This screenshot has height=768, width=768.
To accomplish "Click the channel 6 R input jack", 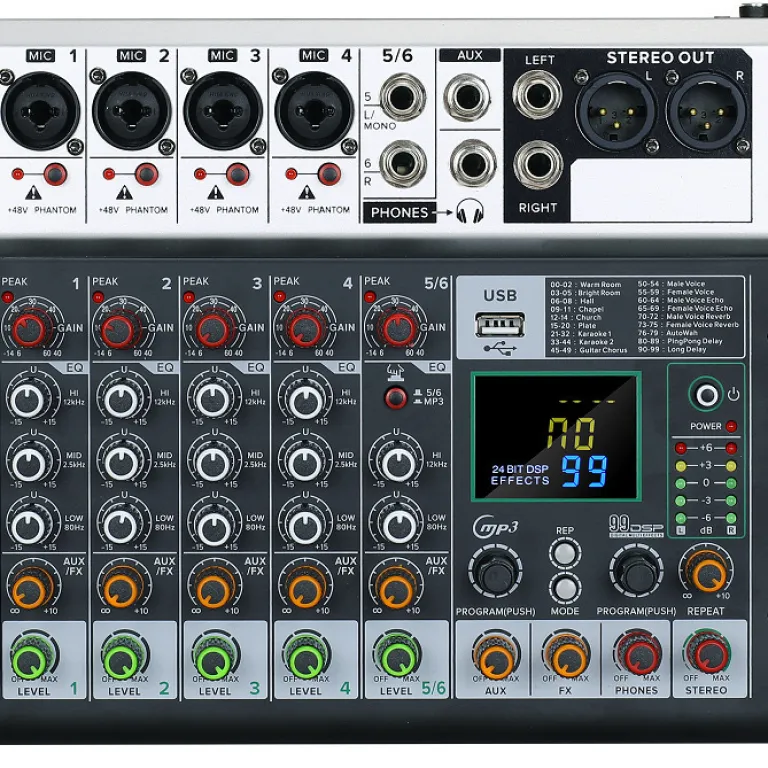I will [403, 164].
